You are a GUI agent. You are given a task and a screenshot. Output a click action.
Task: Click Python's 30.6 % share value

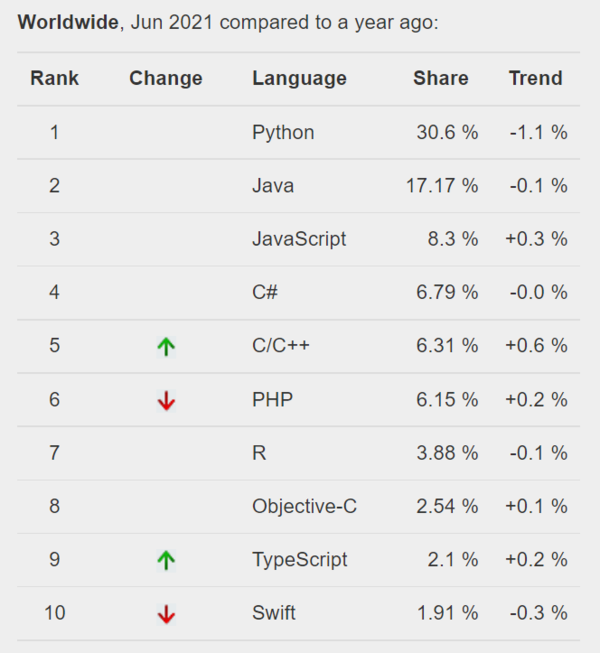447,132
